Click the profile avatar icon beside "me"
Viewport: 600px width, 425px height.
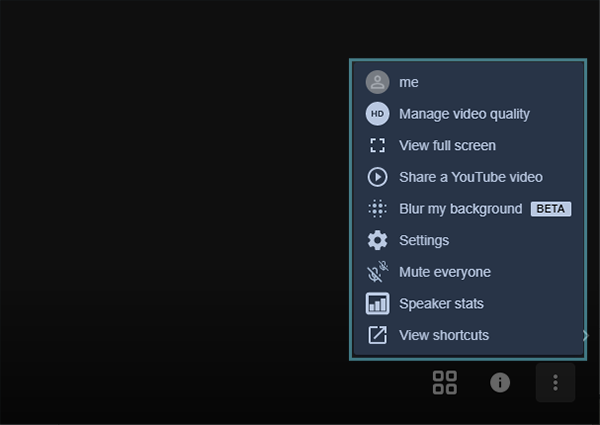point(377,82)
